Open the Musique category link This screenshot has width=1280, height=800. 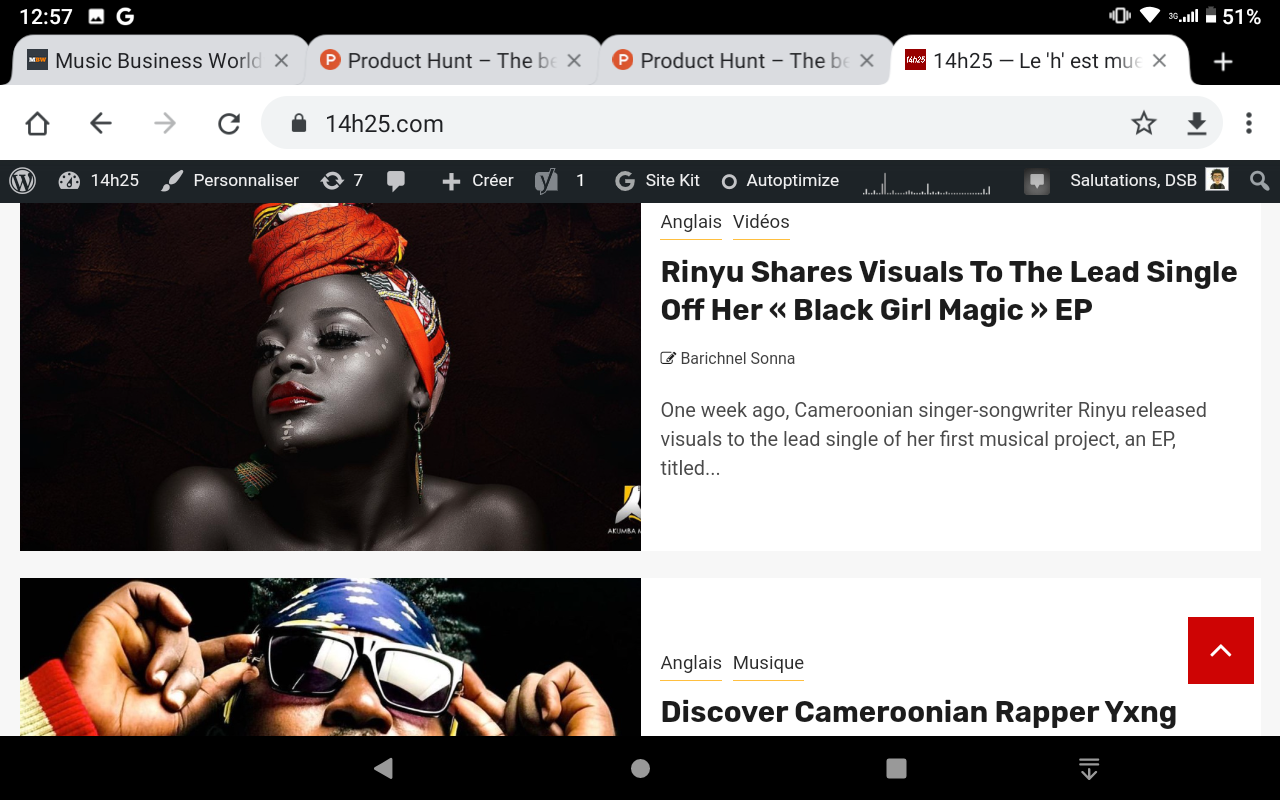coord(768,663)
